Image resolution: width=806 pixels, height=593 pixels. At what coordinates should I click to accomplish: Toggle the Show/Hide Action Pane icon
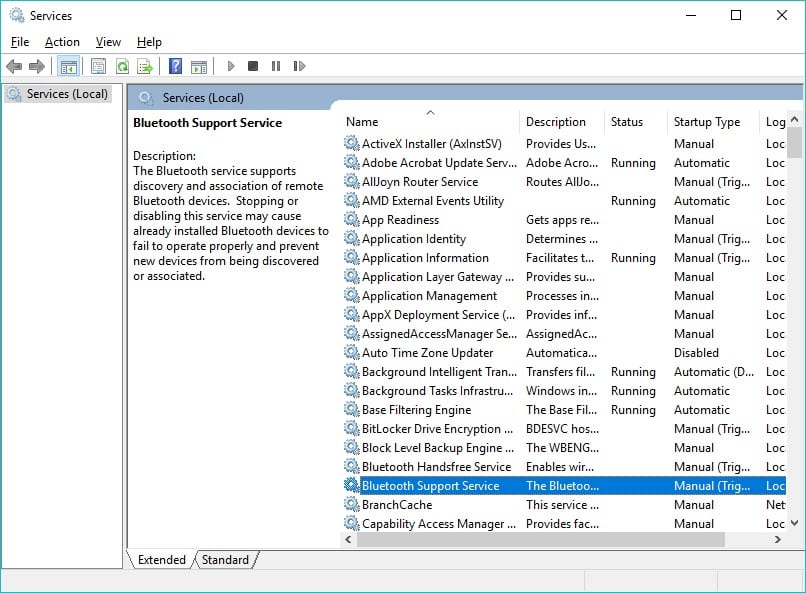199,67
